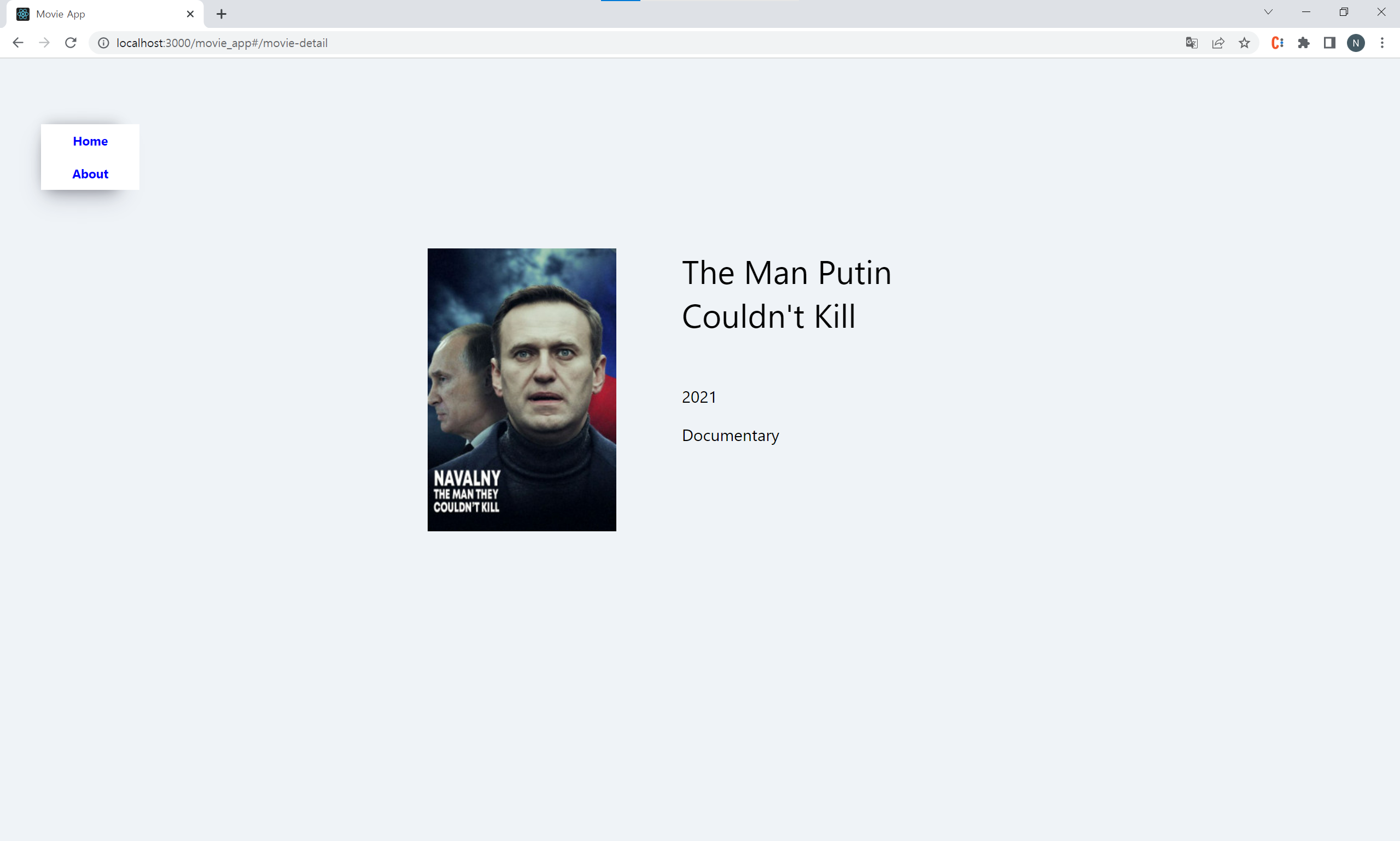Image resolution: width=1400 pixels, height=841 pixels.
Task: Expand the tab search chevron
Action: pos(1268,11)
